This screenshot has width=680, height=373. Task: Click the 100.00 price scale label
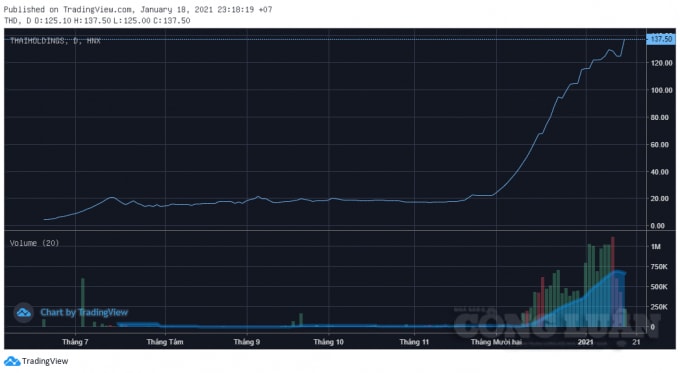click(661, 90)
